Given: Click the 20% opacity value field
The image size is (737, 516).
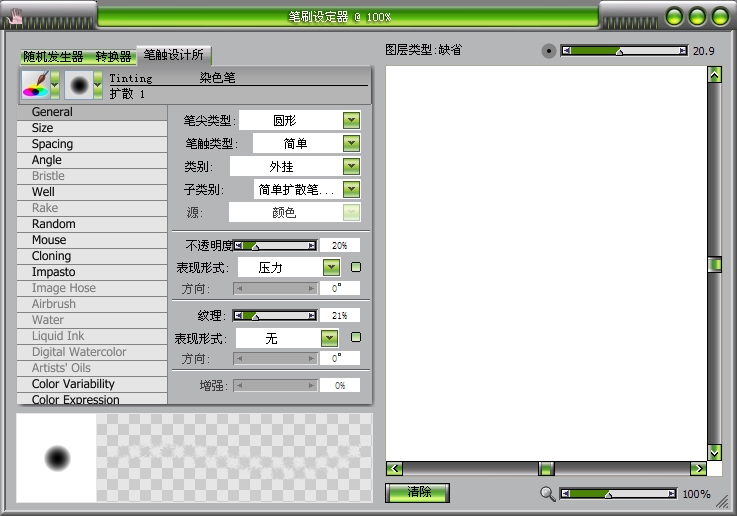Looking at the screenshot, I should point(340,245).
